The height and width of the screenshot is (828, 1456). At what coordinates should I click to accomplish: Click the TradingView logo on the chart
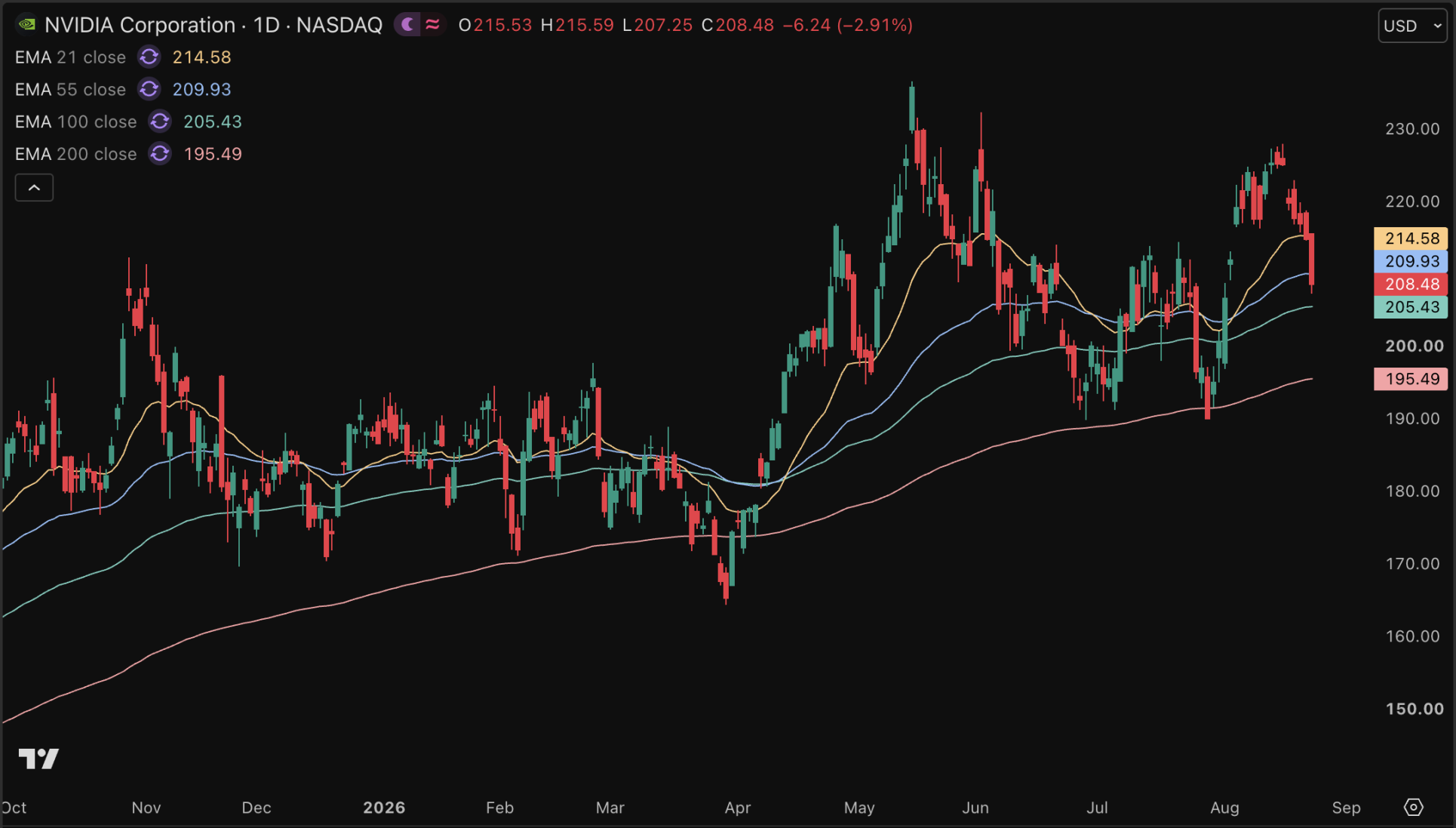point(38,759)
